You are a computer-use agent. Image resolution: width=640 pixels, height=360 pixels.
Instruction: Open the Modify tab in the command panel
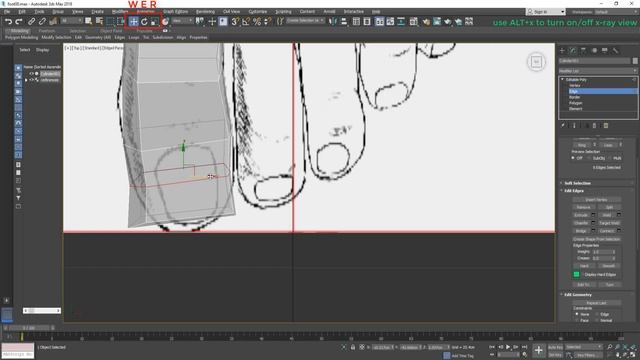click(x=573, y=51)
